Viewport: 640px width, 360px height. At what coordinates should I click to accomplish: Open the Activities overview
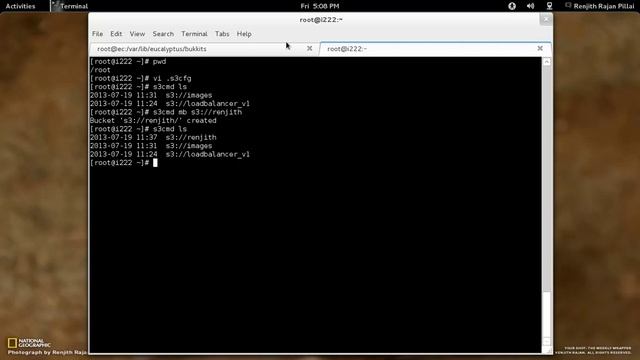20,6
